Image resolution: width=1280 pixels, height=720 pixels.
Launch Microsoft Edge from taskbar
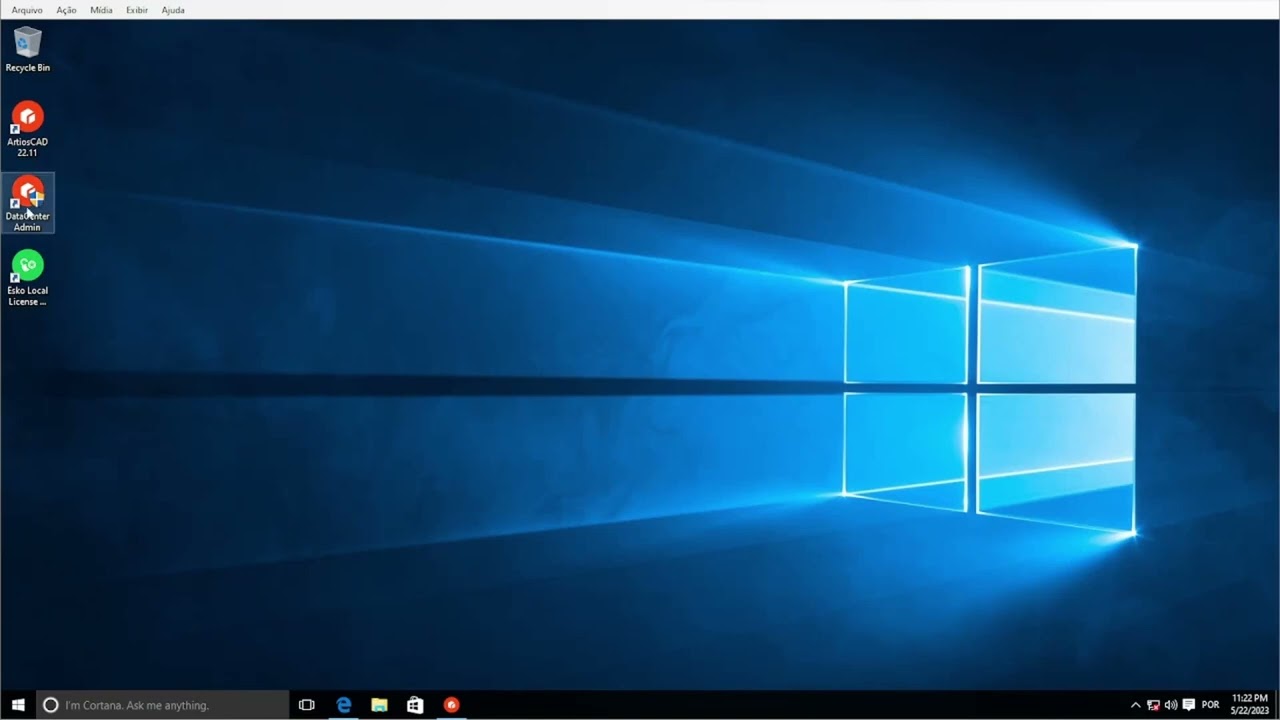point(343,705)
